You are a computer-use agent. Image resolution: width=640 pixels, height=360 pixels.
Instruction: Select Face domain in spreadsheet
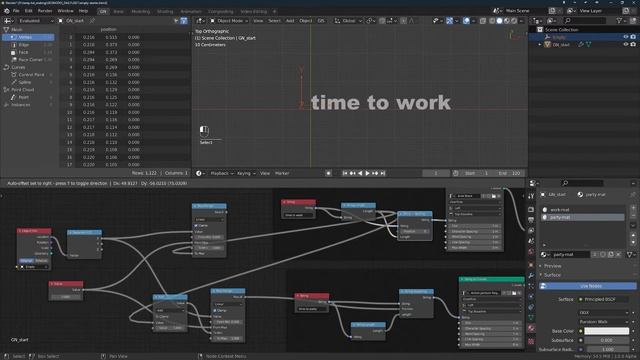(28, 52)
